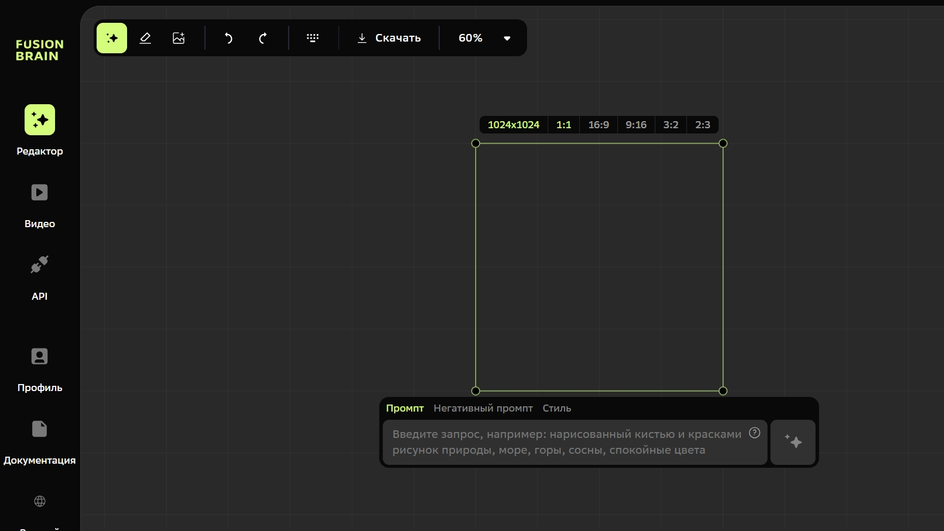Select the 16:9 aspect ratio
The width and height of the screenshot is (944, 531).
(598, 125)
